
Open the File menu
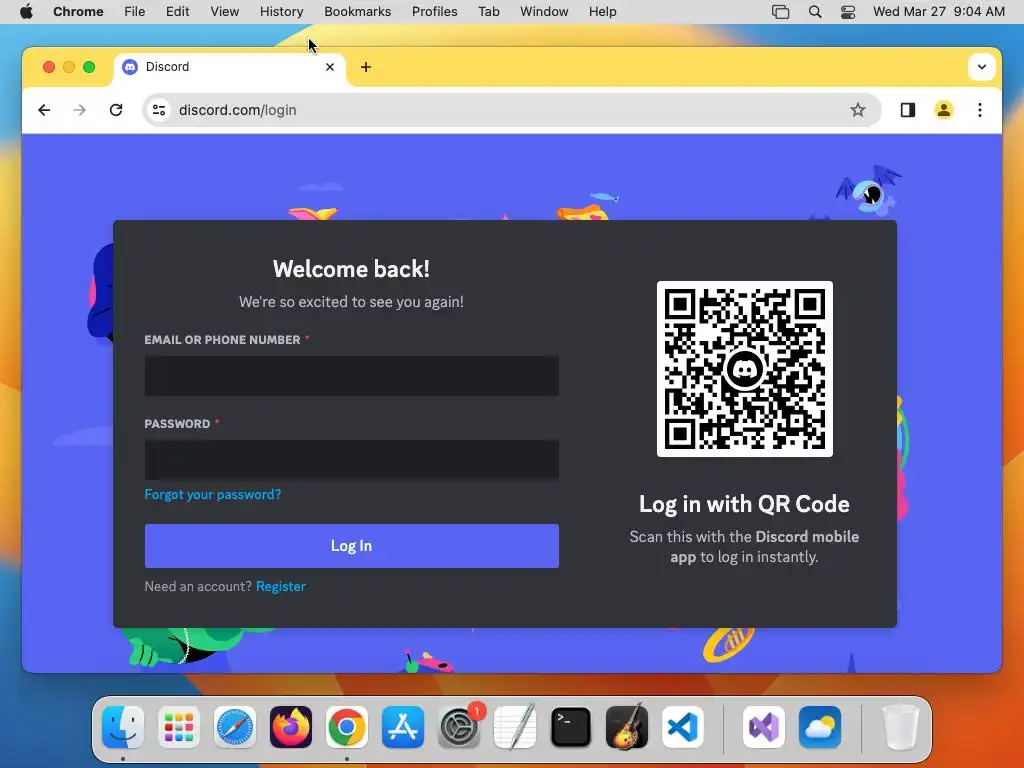point(135,12)
